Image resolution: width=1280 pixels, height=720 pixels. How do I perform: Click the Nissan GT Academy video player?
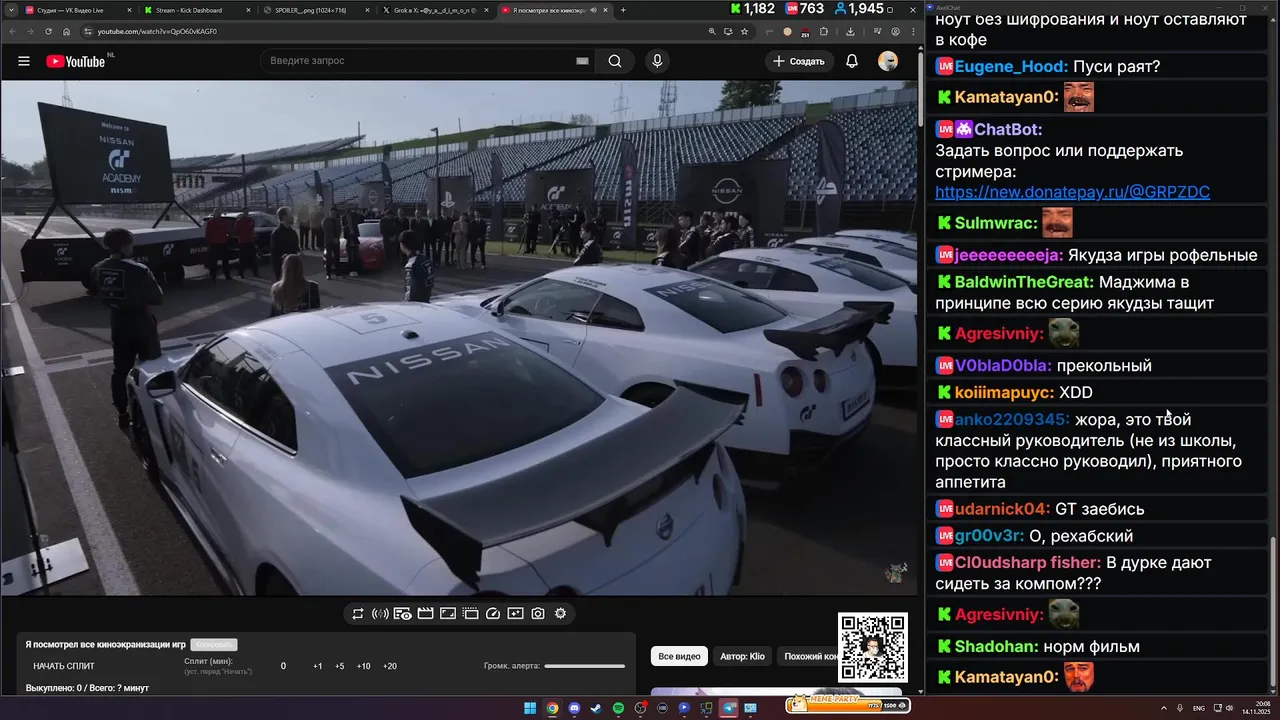458,338
